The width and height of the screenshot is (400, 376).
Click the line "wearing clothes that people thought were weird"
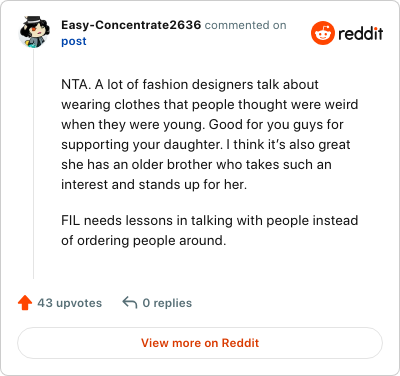(x=210, y=104)
